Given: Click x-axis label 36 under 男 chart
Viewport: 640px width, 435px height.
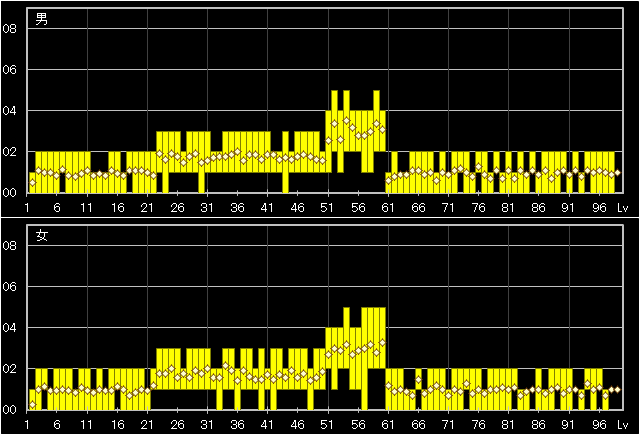Looking at the screenshot, I should click(237, 208).
